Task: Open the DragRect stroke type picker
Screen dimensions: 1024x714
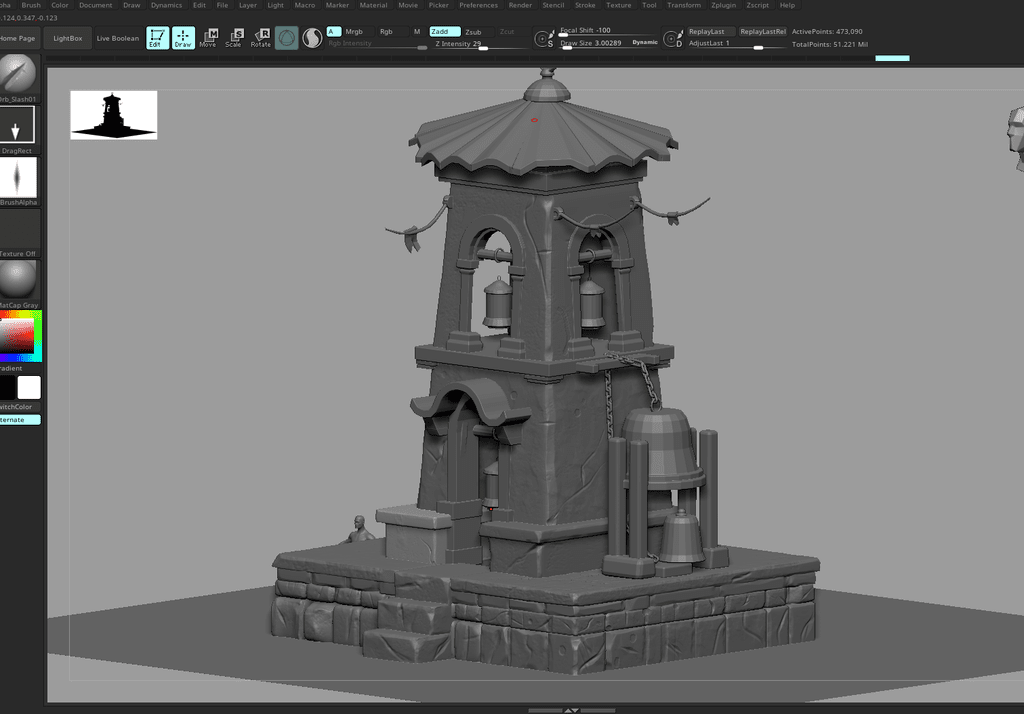Action: pyautogui.click(x=17, y=125)
